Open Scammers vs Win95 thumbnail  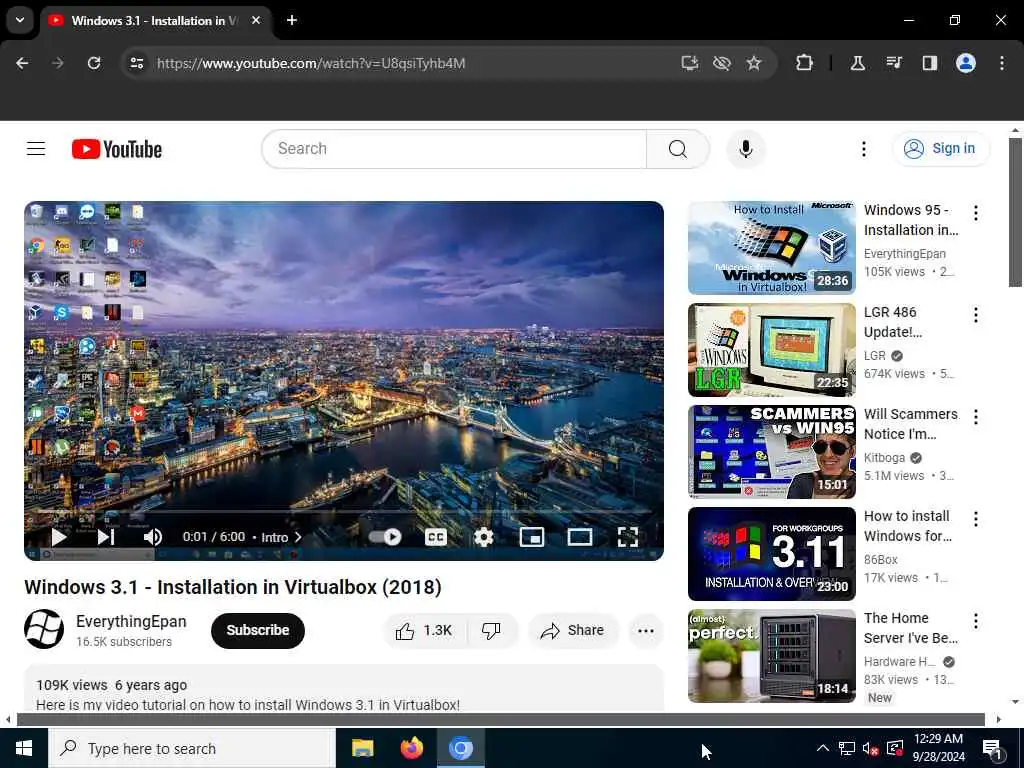click(771, 451)
